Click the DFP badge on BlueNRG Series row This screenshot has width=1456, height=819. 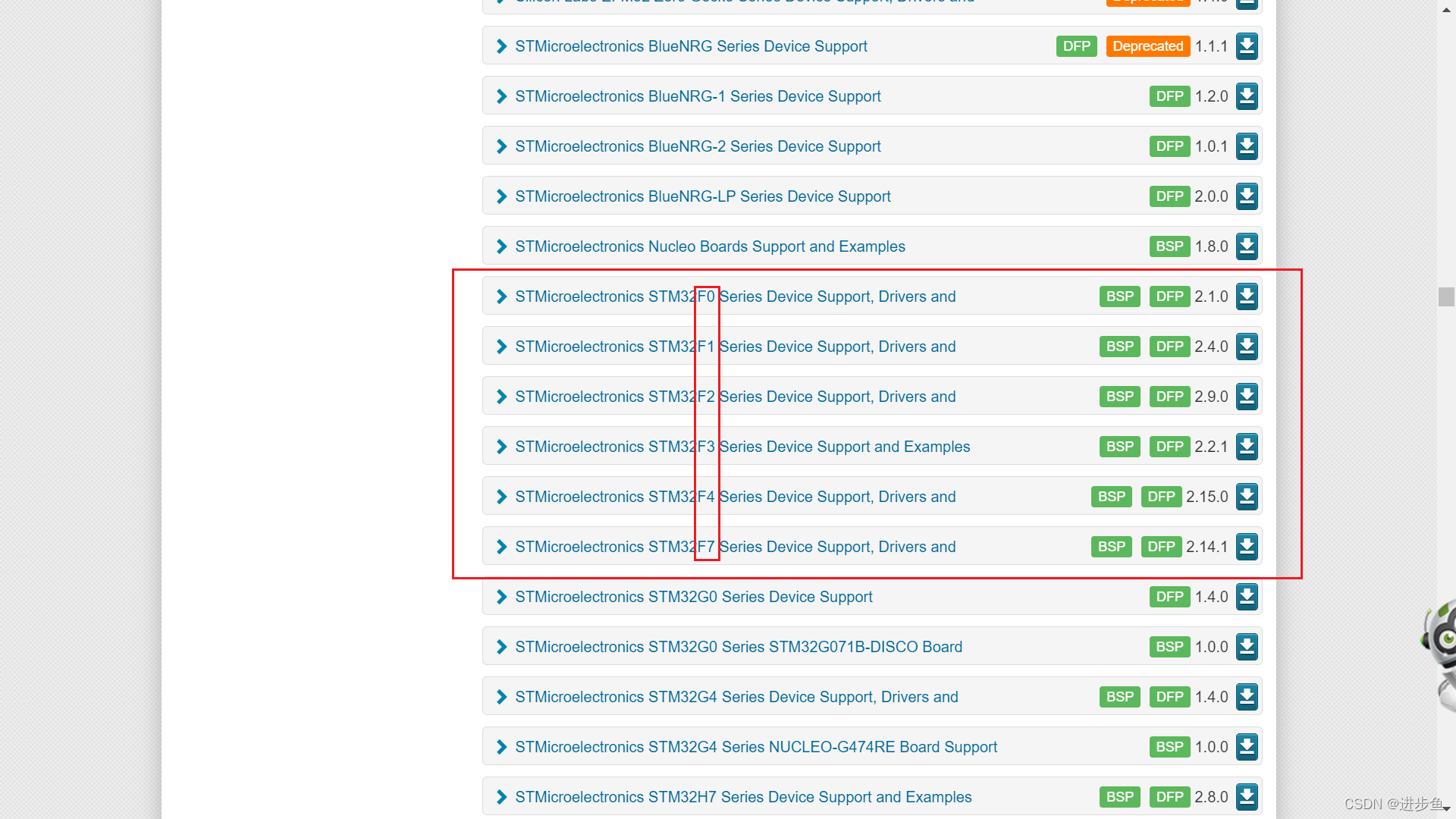tap(1076, 46)
